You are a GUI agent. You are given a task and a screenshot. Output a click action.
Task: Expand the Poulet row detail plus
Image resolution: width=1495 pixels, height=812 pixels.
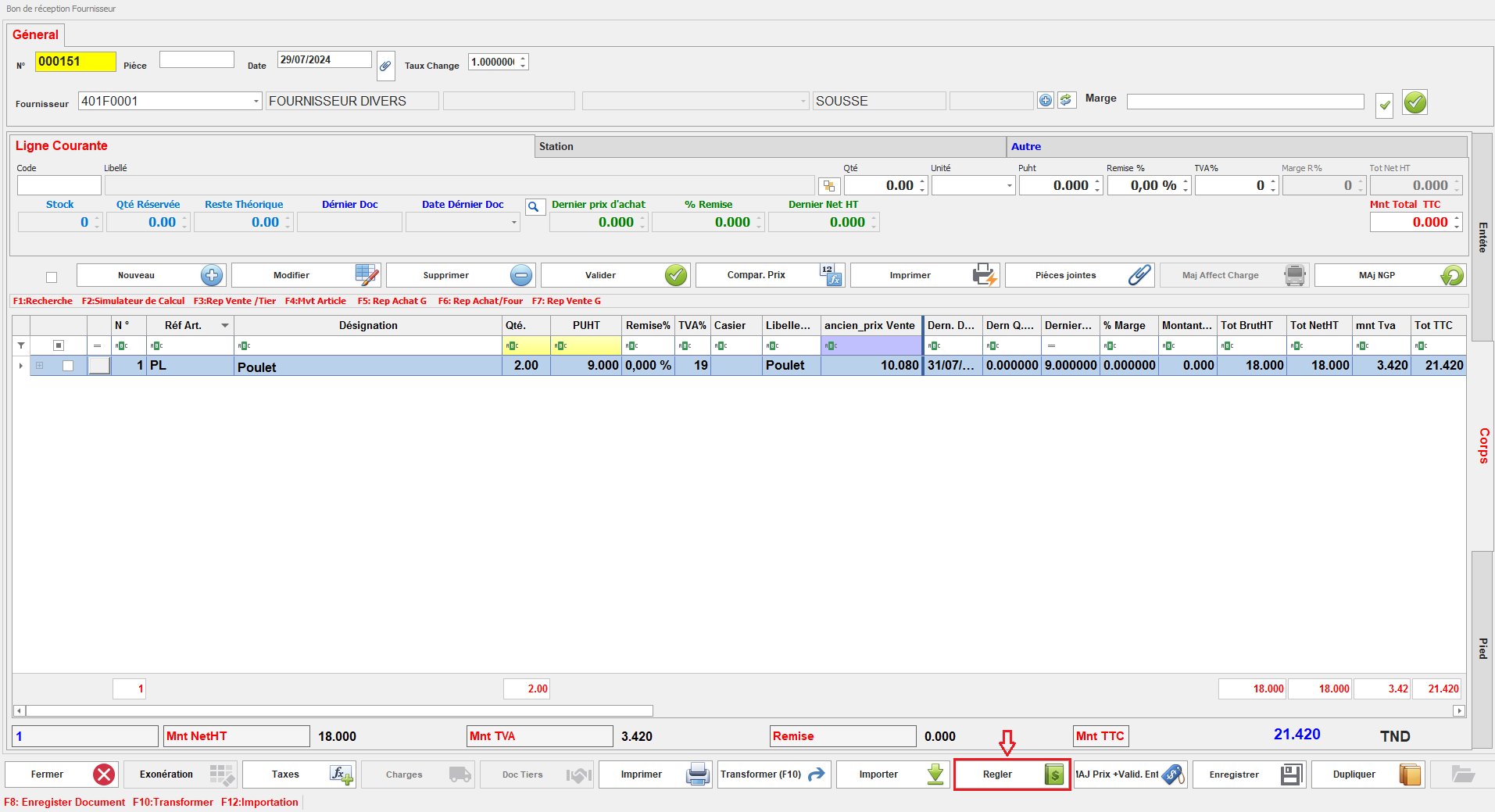(39, 366)
